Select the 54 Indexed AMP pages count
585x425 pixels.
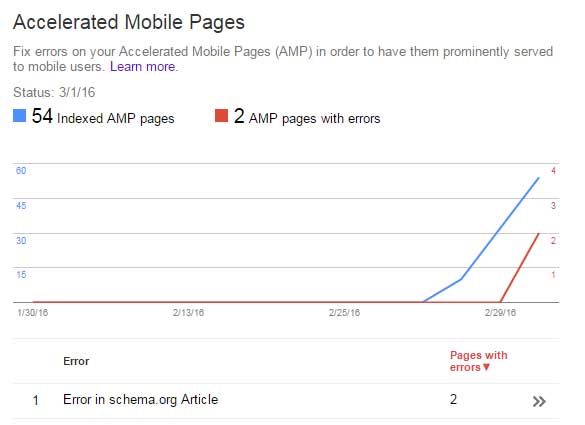[x=42, y=116]
